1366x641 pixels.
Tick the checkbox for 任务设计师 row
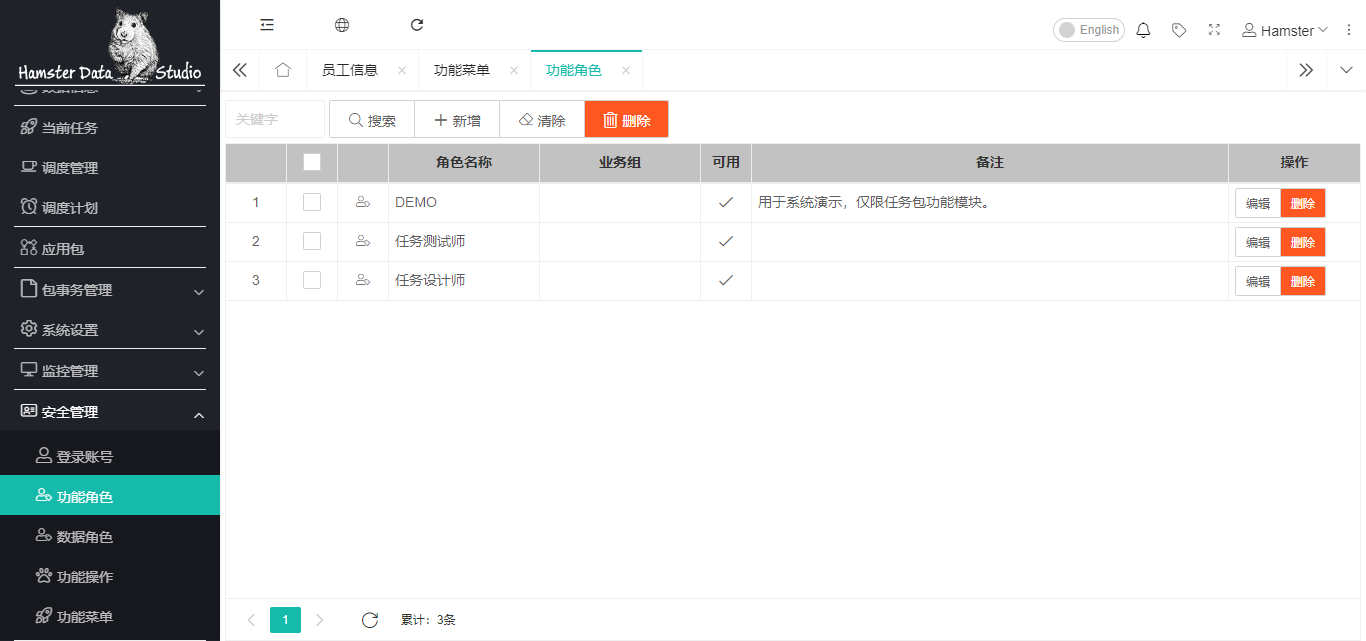312,280
